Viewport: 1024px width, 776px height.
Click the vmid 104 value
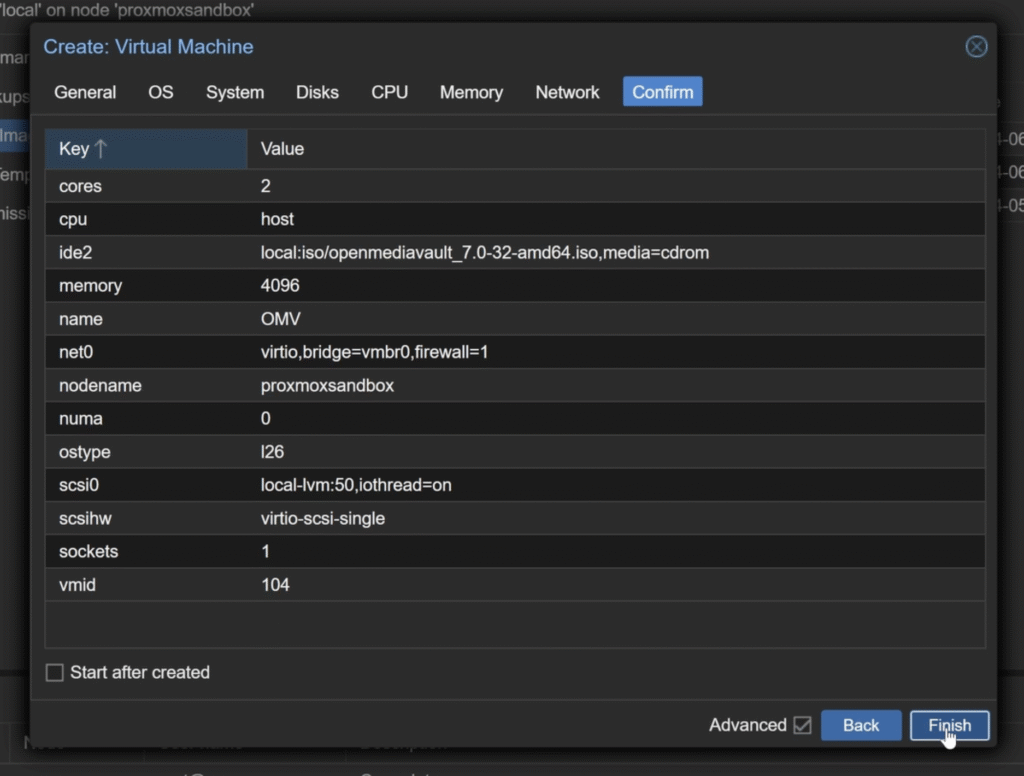coord(275,585)
